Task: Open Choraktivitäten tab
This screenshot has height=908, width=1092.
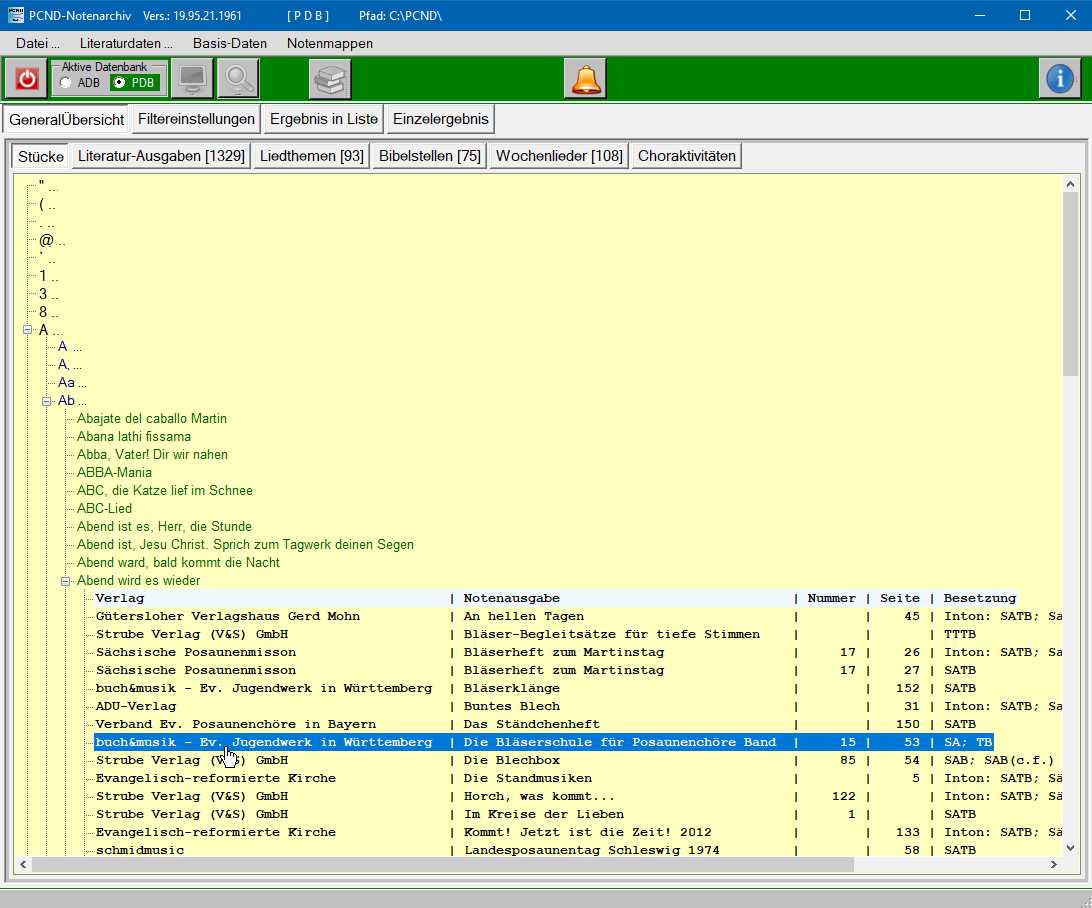Action: 687,155
